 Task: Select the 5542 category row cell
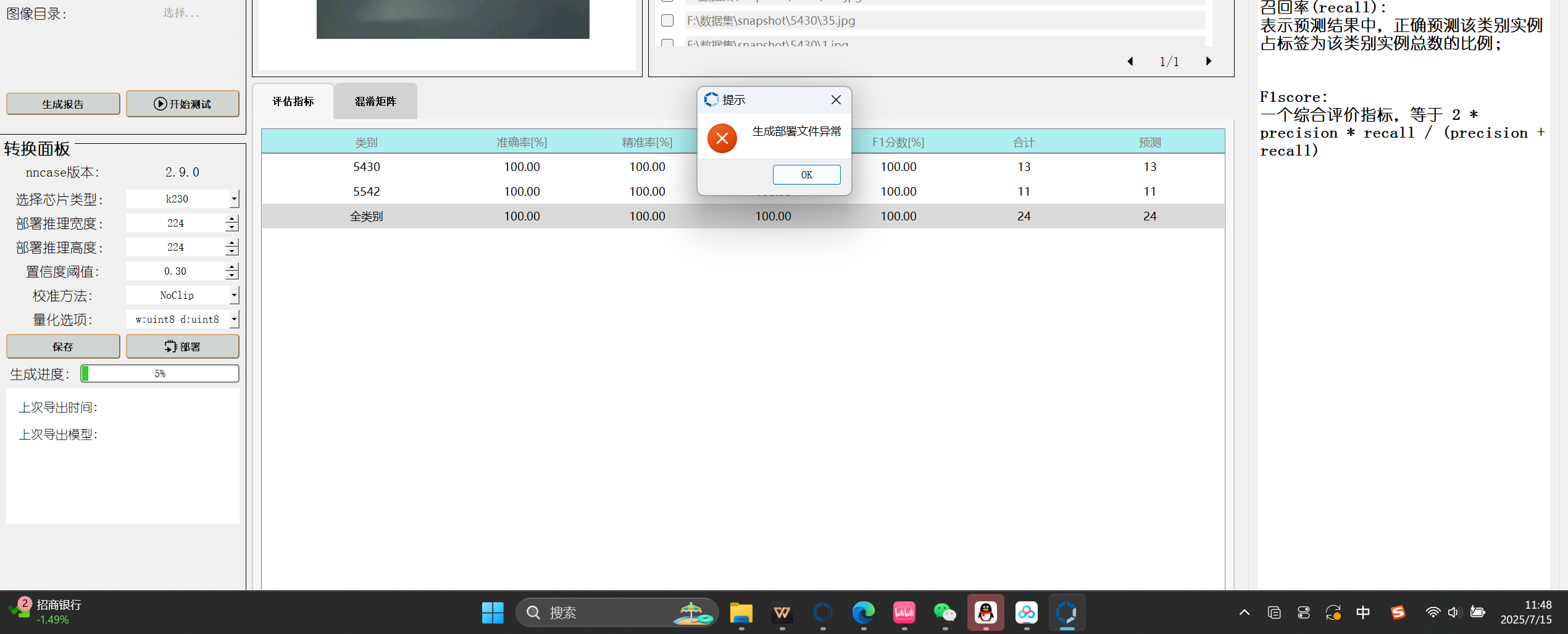click(367, 191)
